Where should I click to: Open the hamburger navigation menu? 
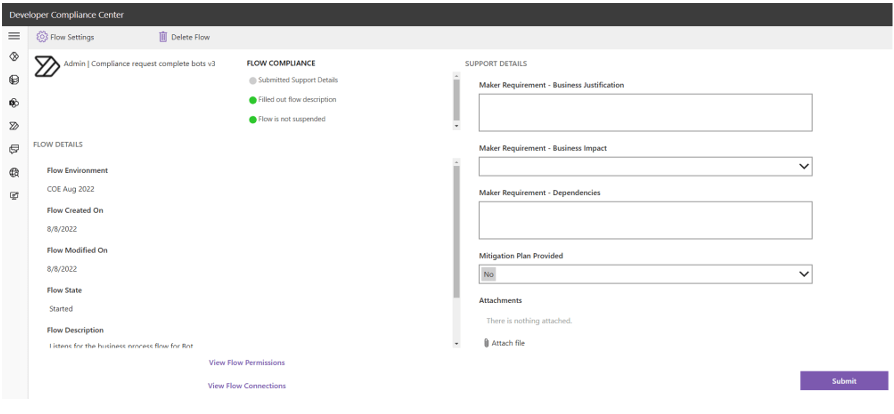14,37
